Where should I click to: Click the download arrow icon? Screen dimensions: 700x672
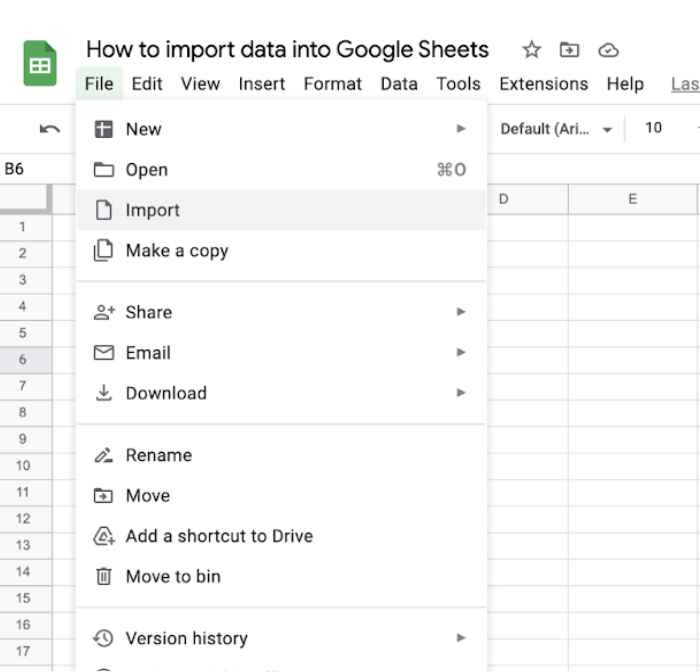coord(104,393)
